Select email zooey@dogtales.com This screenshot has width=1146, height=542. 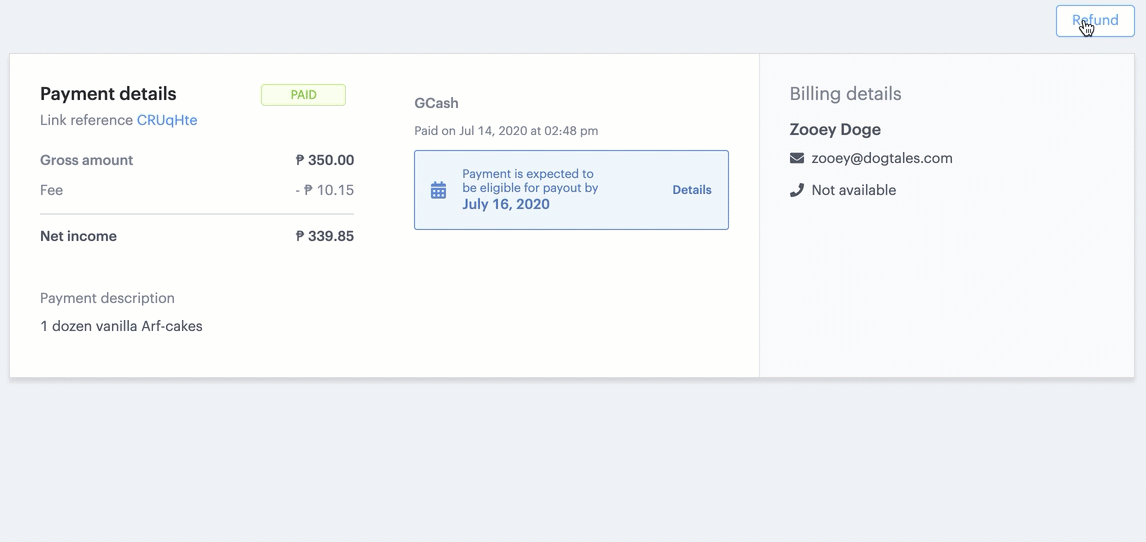coord(881,159)
